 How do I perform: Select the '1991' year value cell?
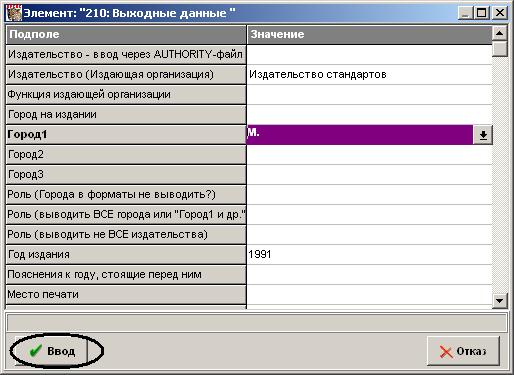pos(369,255)
